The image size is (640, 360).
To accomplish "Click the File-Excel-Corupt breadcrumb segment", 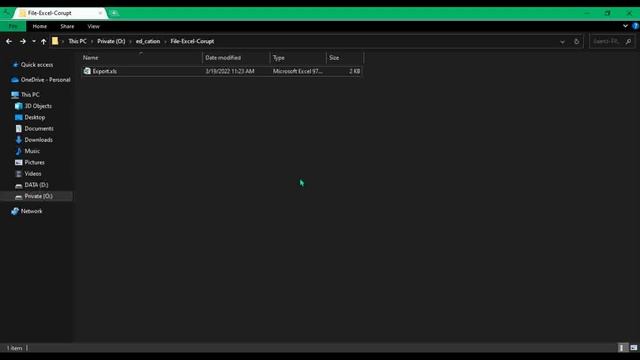I will tap(192, 41).
